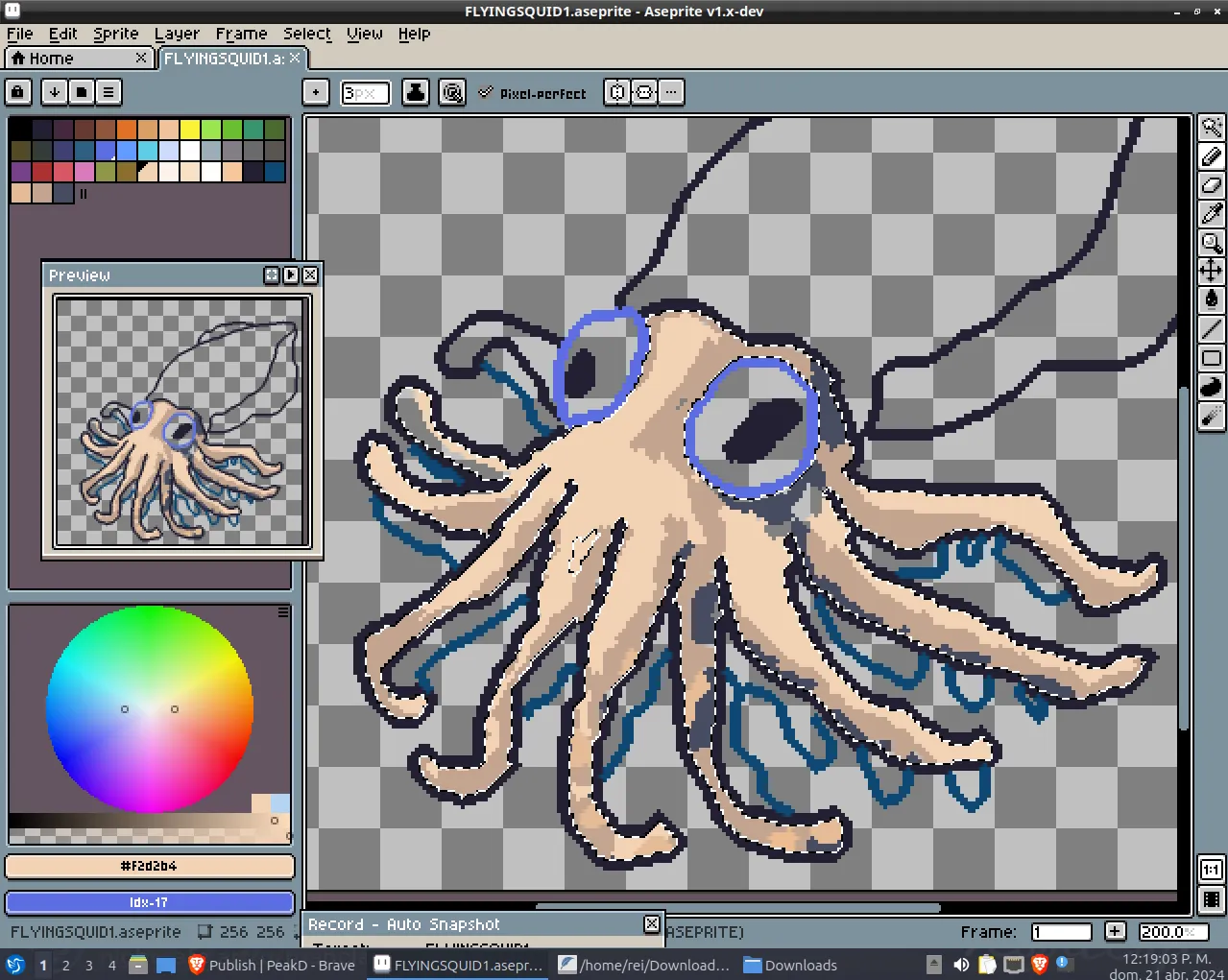Open the Layer menu
Image resolution: width=1228 pixels, height=980 pixels.
pyautogui.click(x=178, y=34)
